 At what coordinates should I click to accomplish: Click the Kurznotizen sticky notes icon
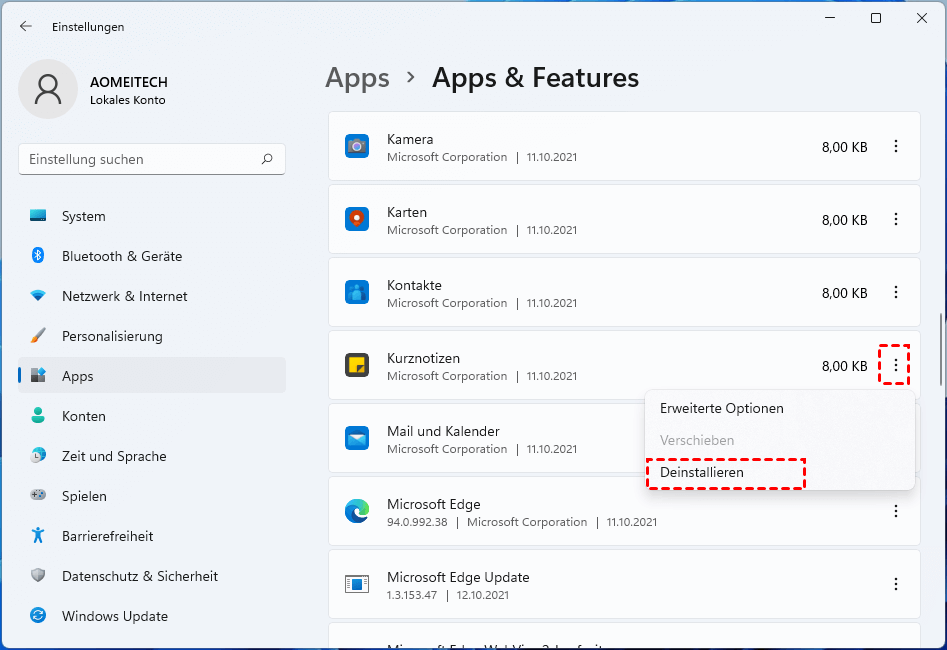pos(357,366)
